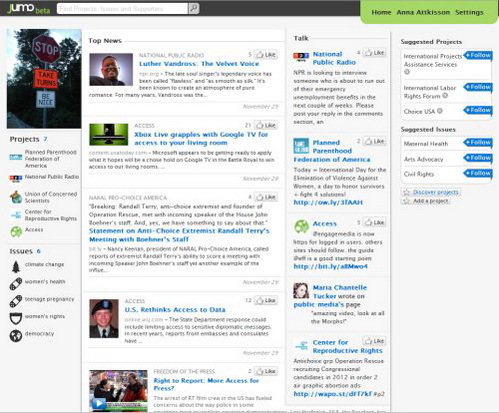The height and width of the screenshot is (413, 499).
Task: Click soldier portrait thumbnail
Action: [x=104, y=318]
